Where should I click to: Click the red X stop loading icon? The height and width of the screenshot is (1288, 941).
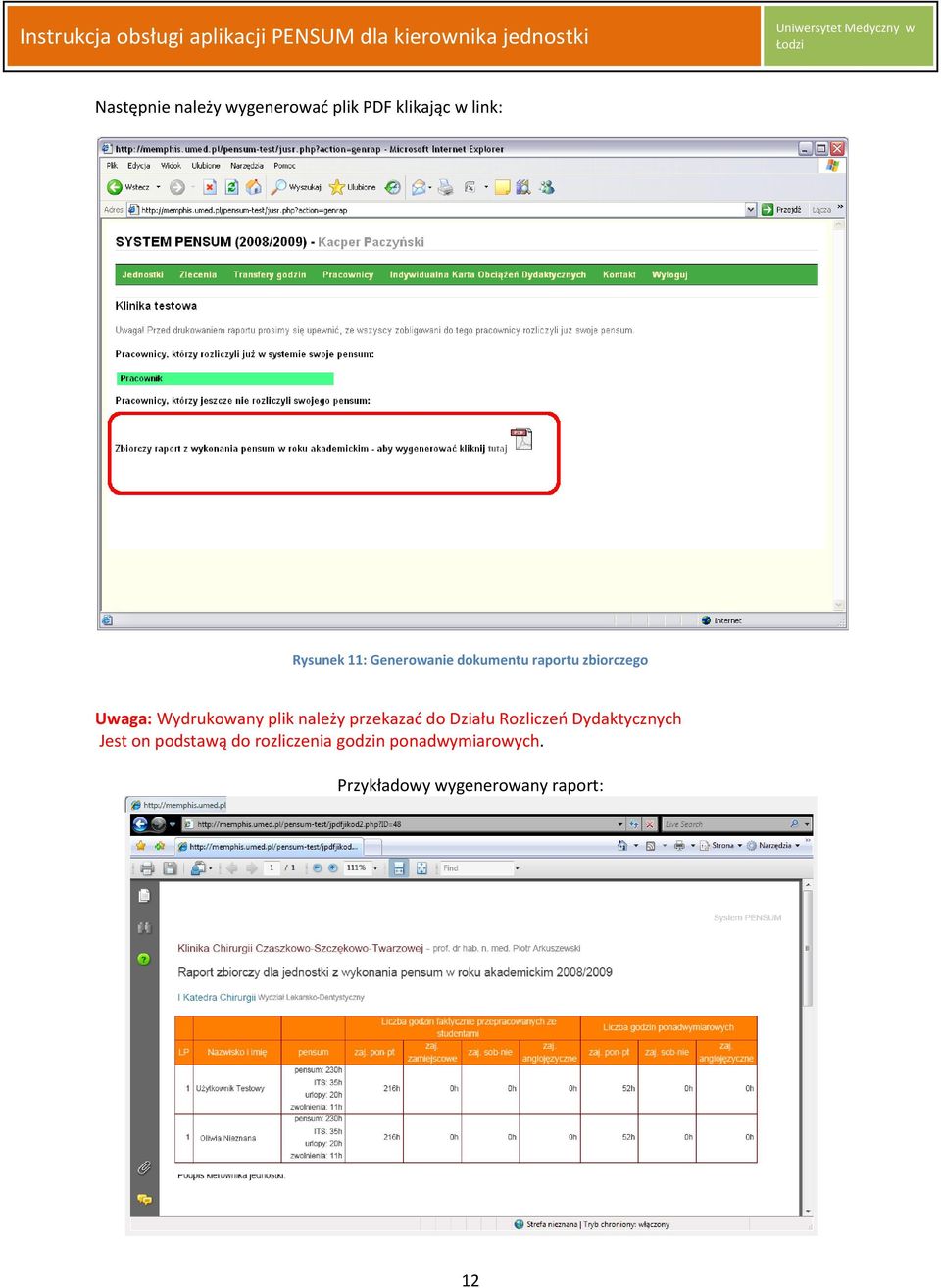point(209,187)
